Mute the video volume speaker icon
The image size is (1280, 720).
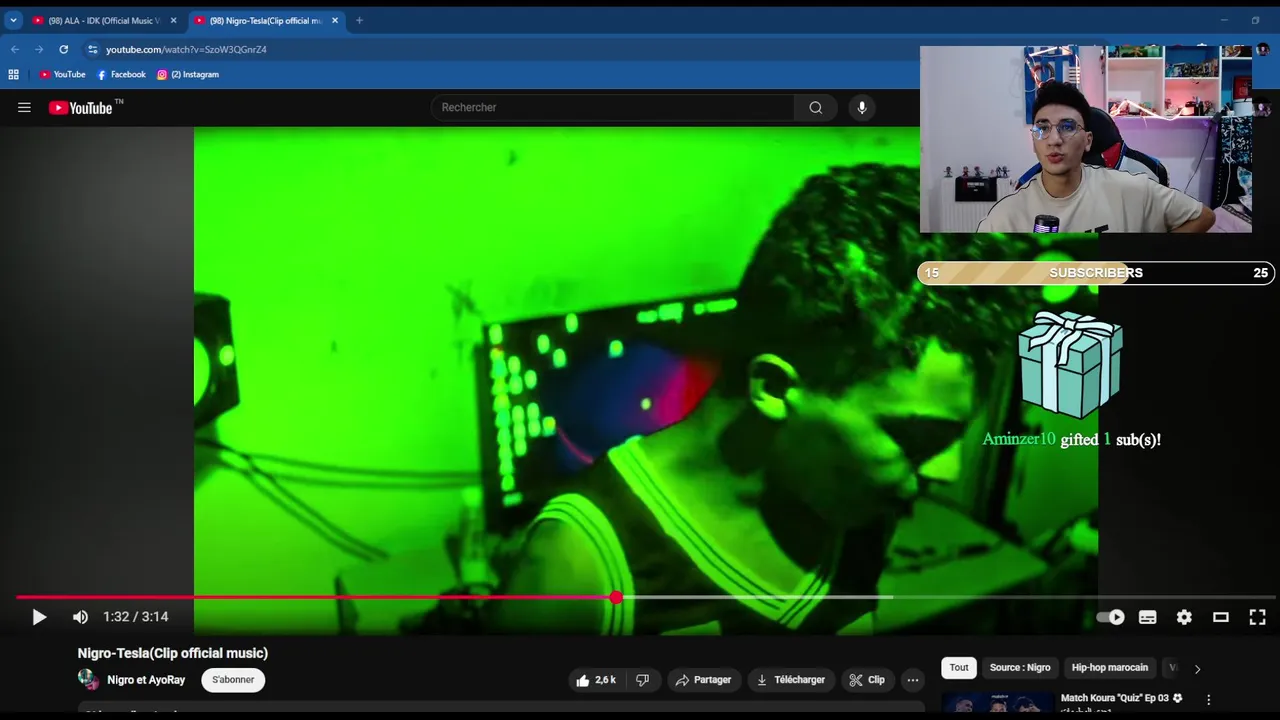coord(80,617)
